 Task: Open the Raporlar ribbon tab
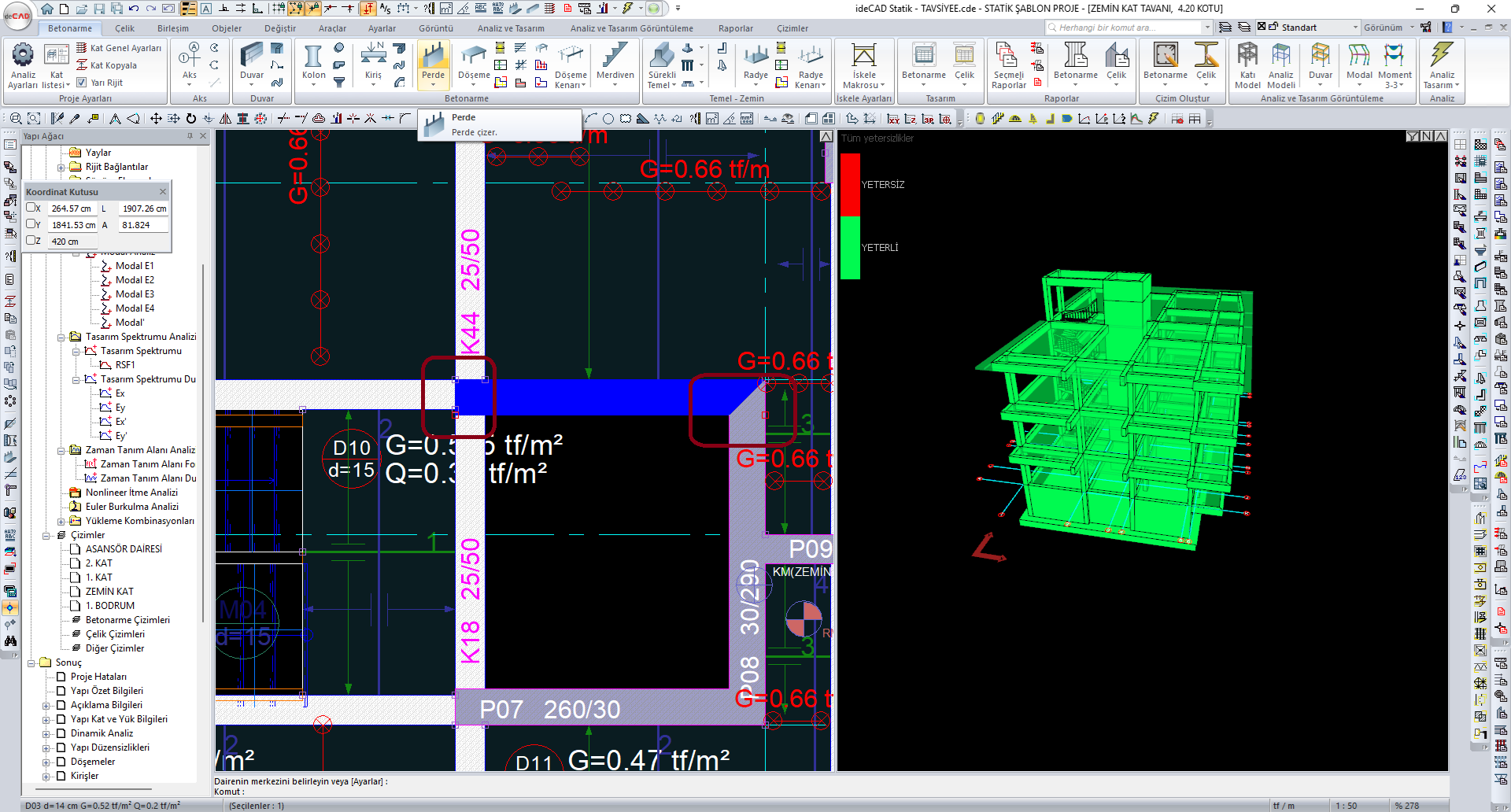coord(736,28)
